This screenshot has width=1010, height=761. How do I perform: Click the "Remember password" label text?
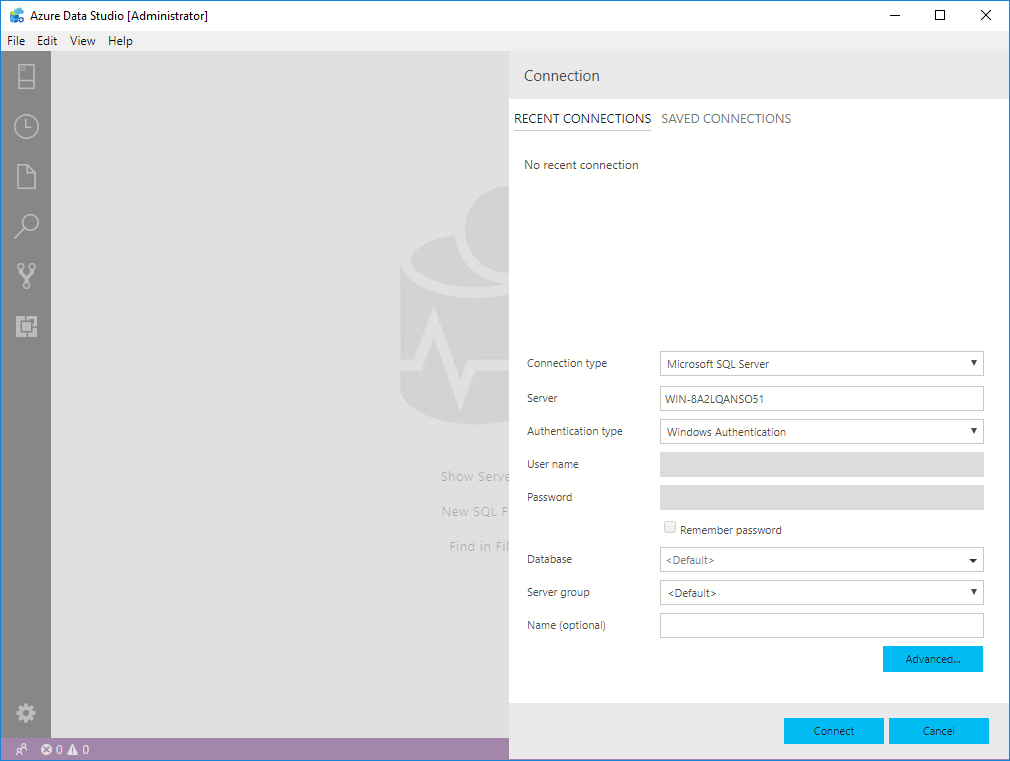730,530
